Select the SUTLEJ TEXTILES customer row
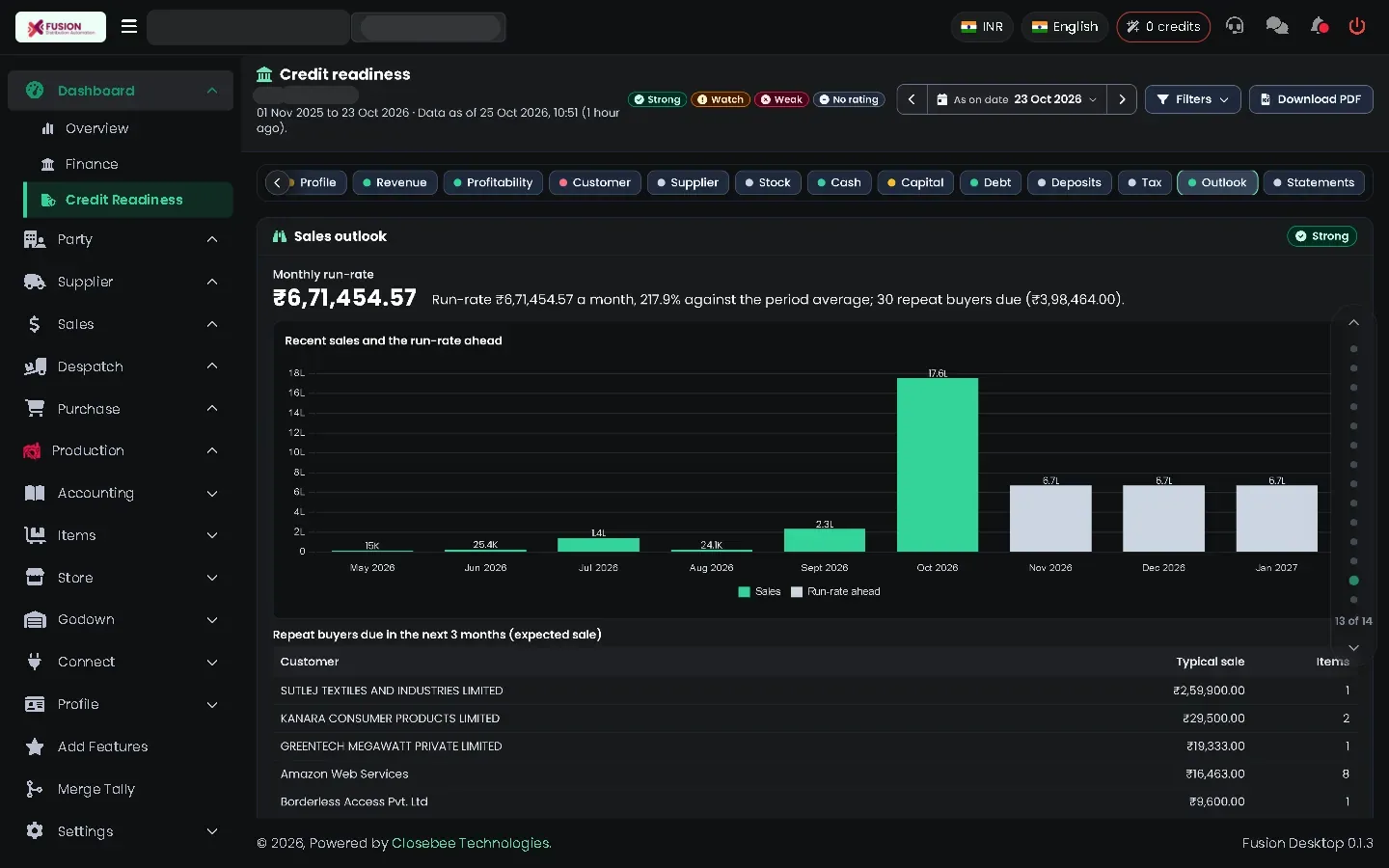The image size is (1389, 868). click(x=814, y=691)
